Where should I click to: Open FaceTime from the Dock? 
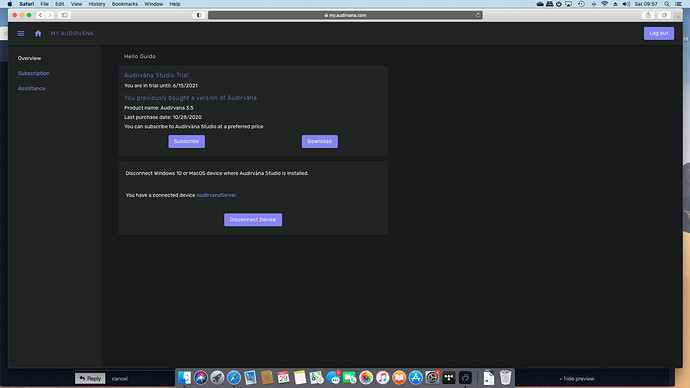click(349, 377)
